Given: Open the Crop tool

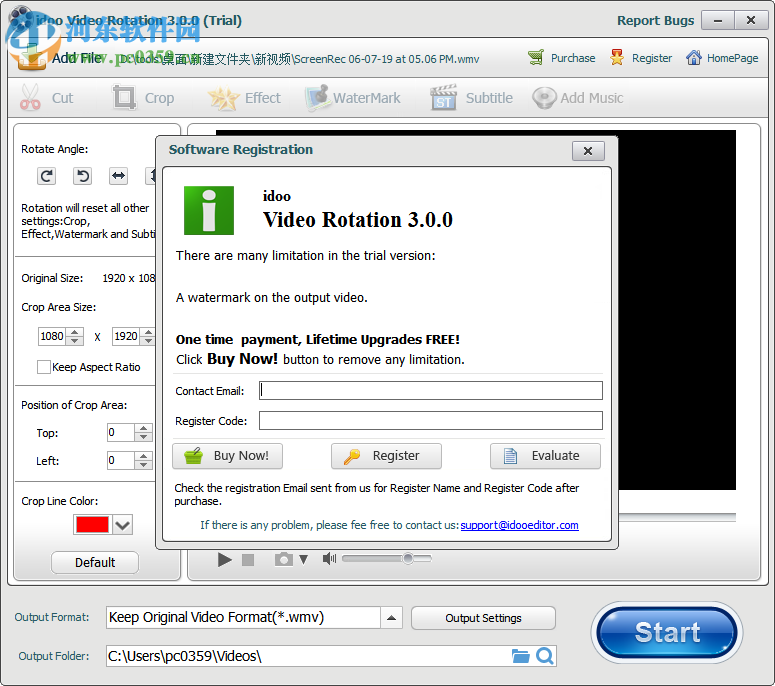Looking at the screenshot, I should tap(143, 98).
